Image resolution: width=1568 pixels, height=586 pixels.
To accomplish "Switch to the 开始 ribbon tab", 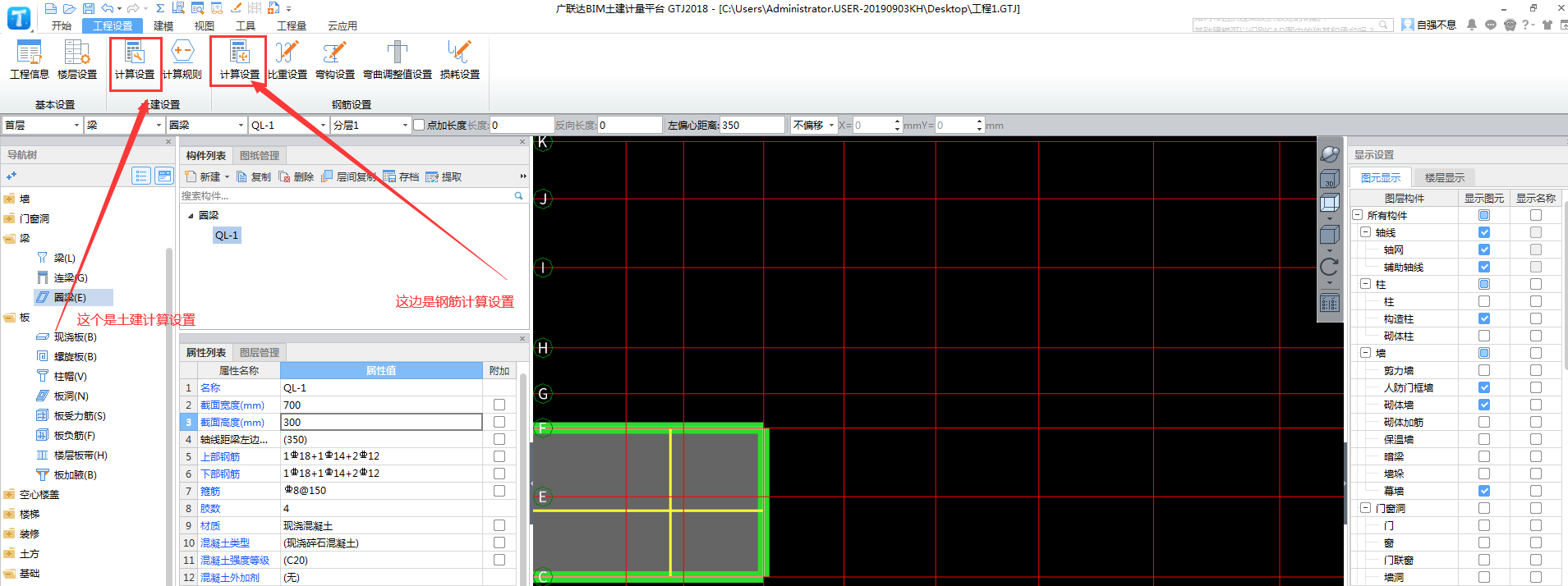I will tap(62, 25).
